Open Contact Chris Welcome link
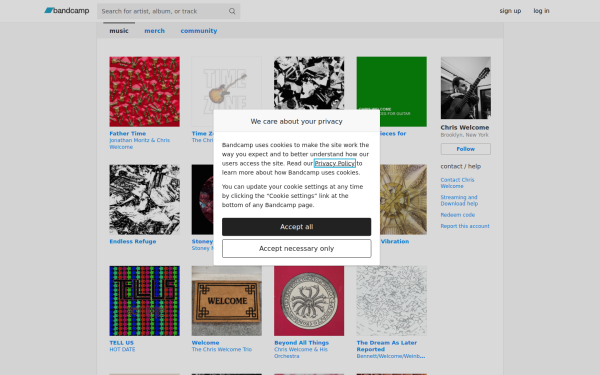 click(x=457, y=183)
